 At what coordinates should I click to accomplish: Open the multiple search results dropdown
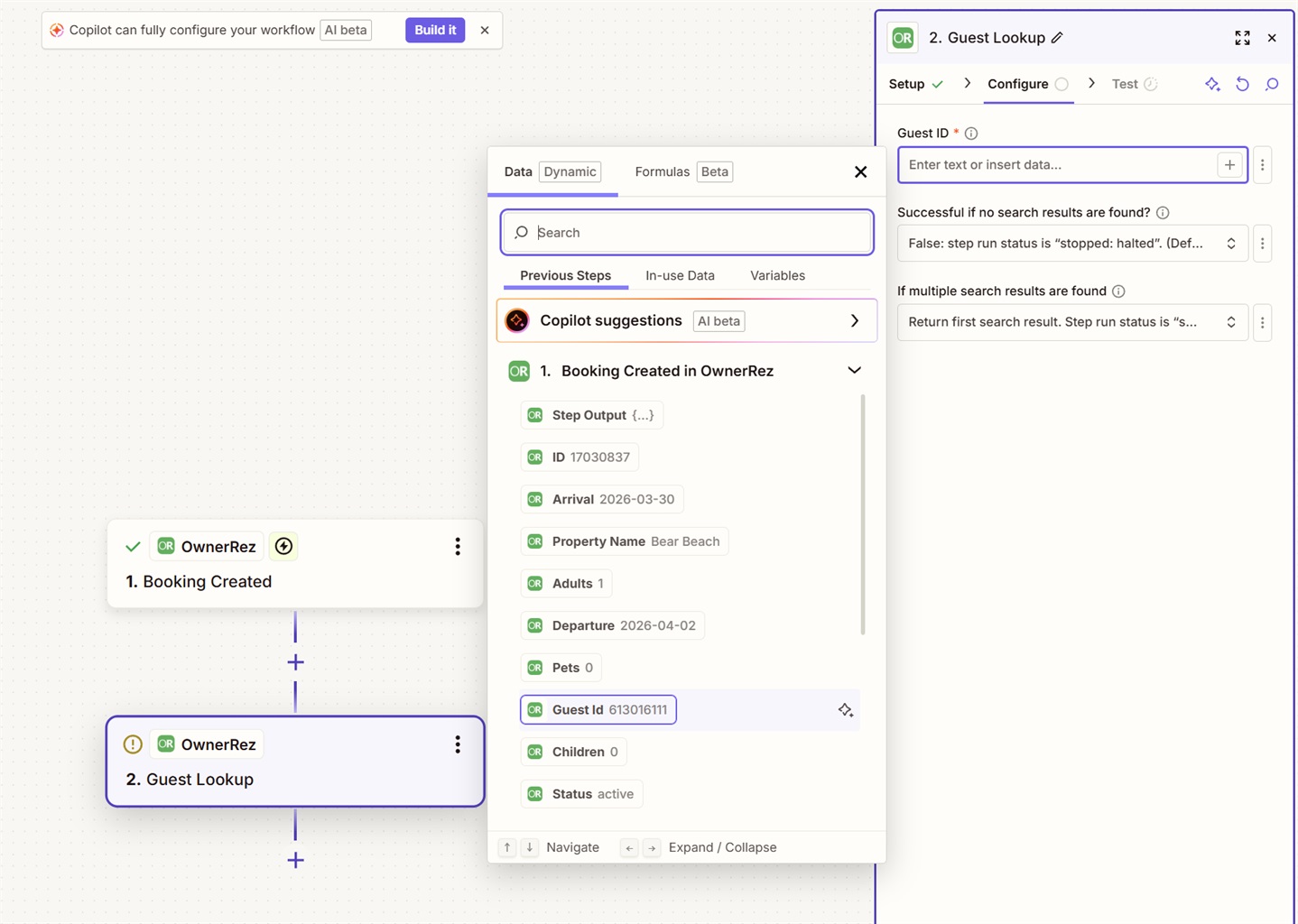[x=1071, y=322]
